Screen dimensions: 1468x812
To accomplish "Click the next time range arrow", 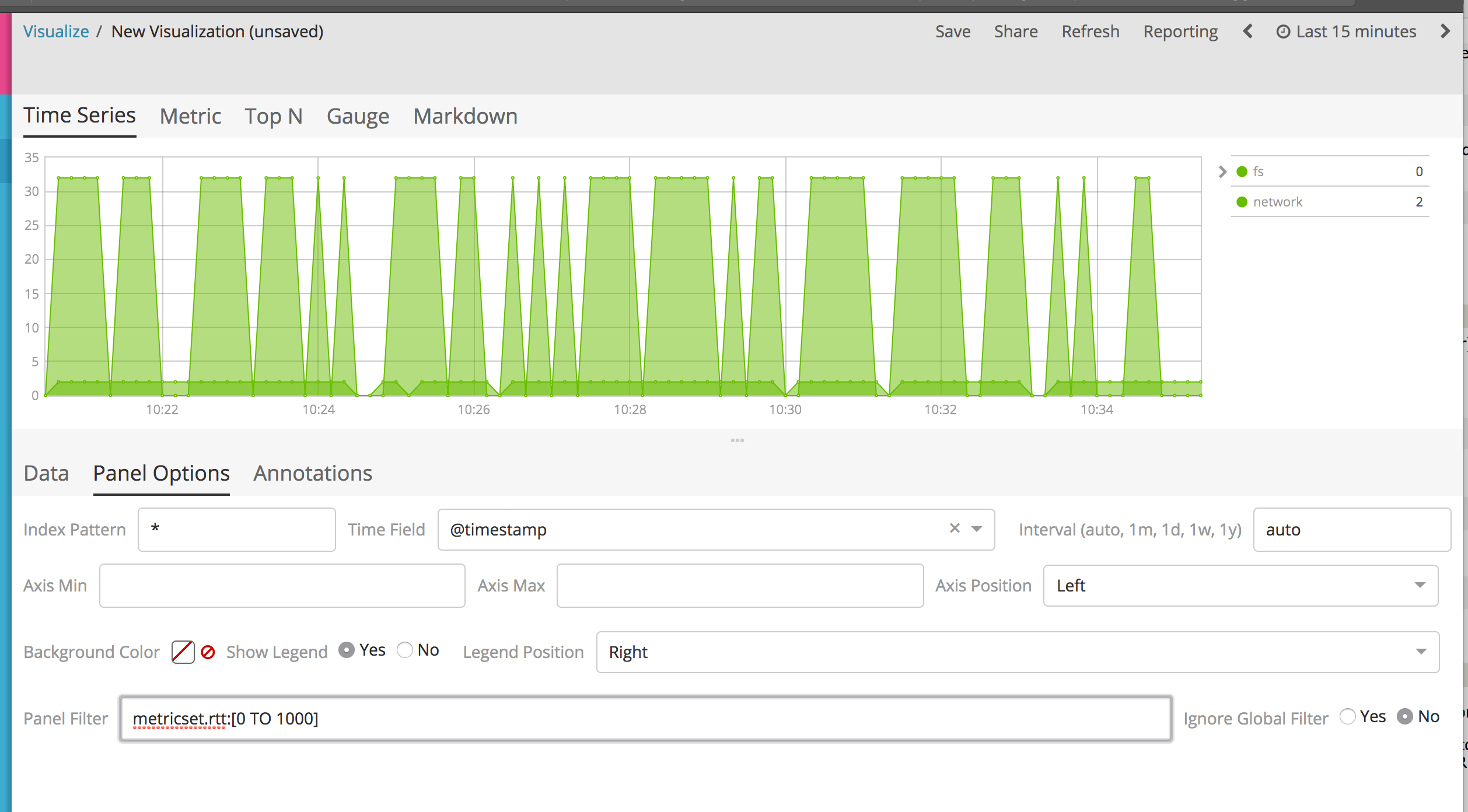I will (1445, 32).
